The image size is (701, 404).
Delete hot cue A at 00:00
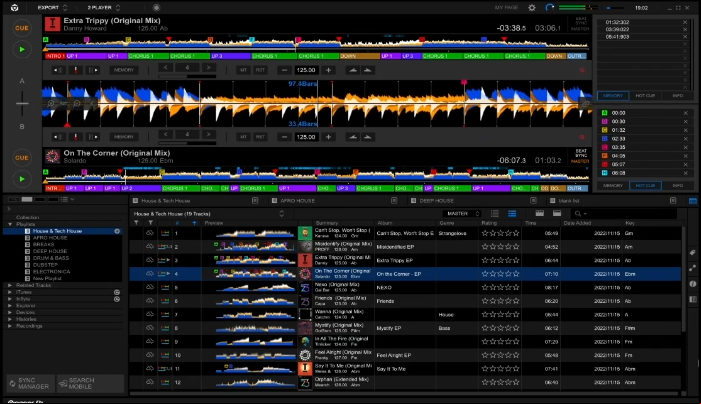tap(685, 113)
